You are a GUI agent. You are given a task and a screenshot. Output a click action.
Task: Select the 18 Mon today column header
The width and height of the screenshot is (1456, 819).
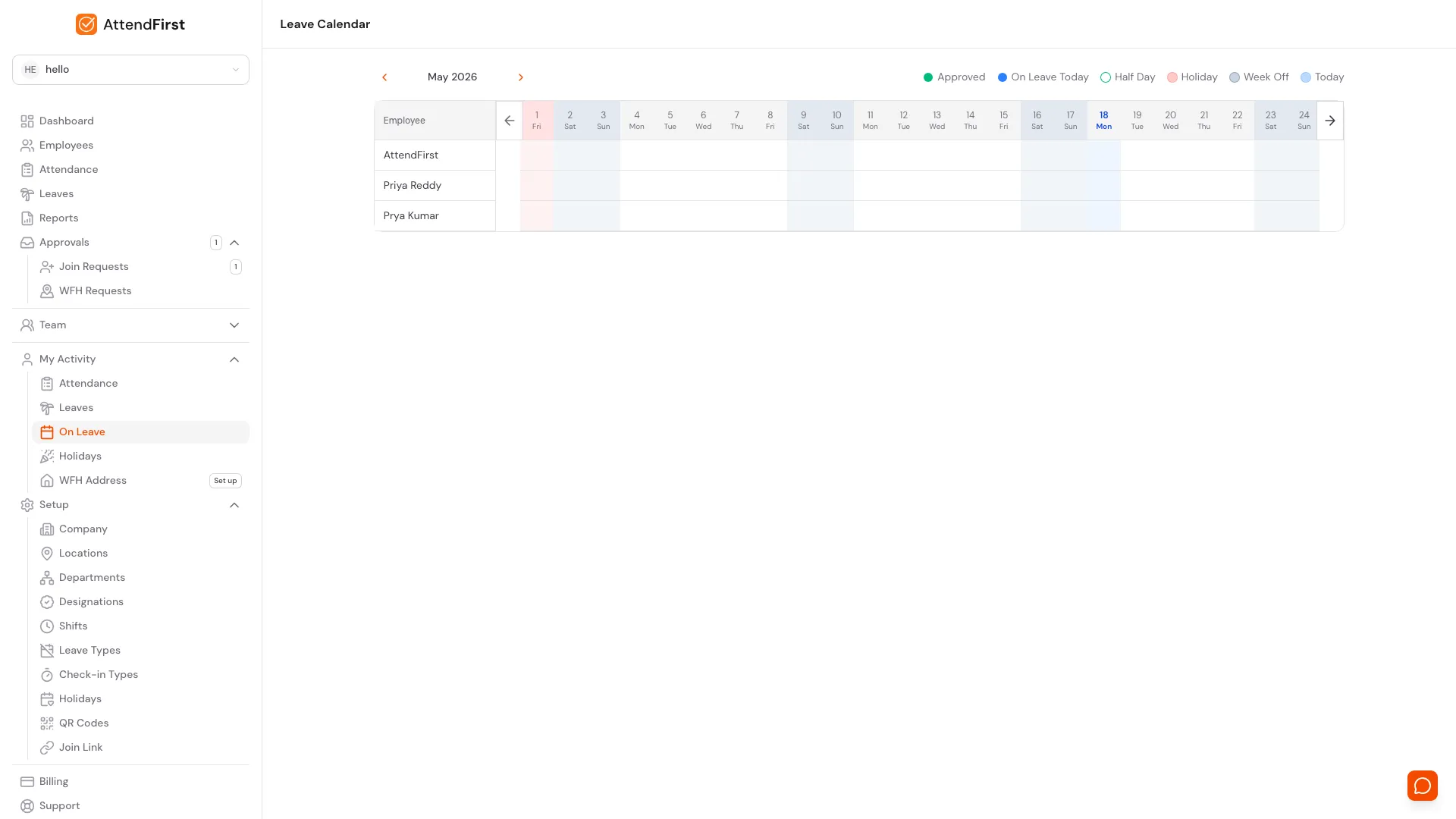point(1104,121)
